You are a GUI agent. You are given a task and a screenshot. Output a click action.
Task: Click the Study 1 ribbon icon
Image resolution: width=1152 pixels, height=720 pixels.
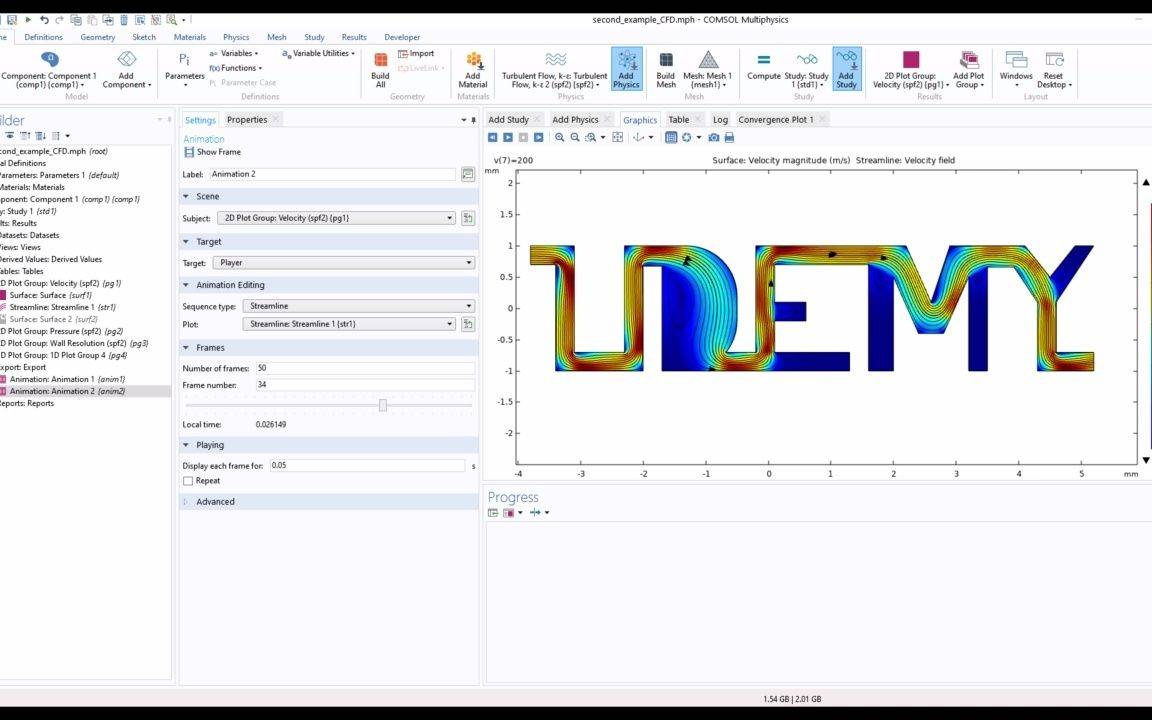tap(807, 60)
